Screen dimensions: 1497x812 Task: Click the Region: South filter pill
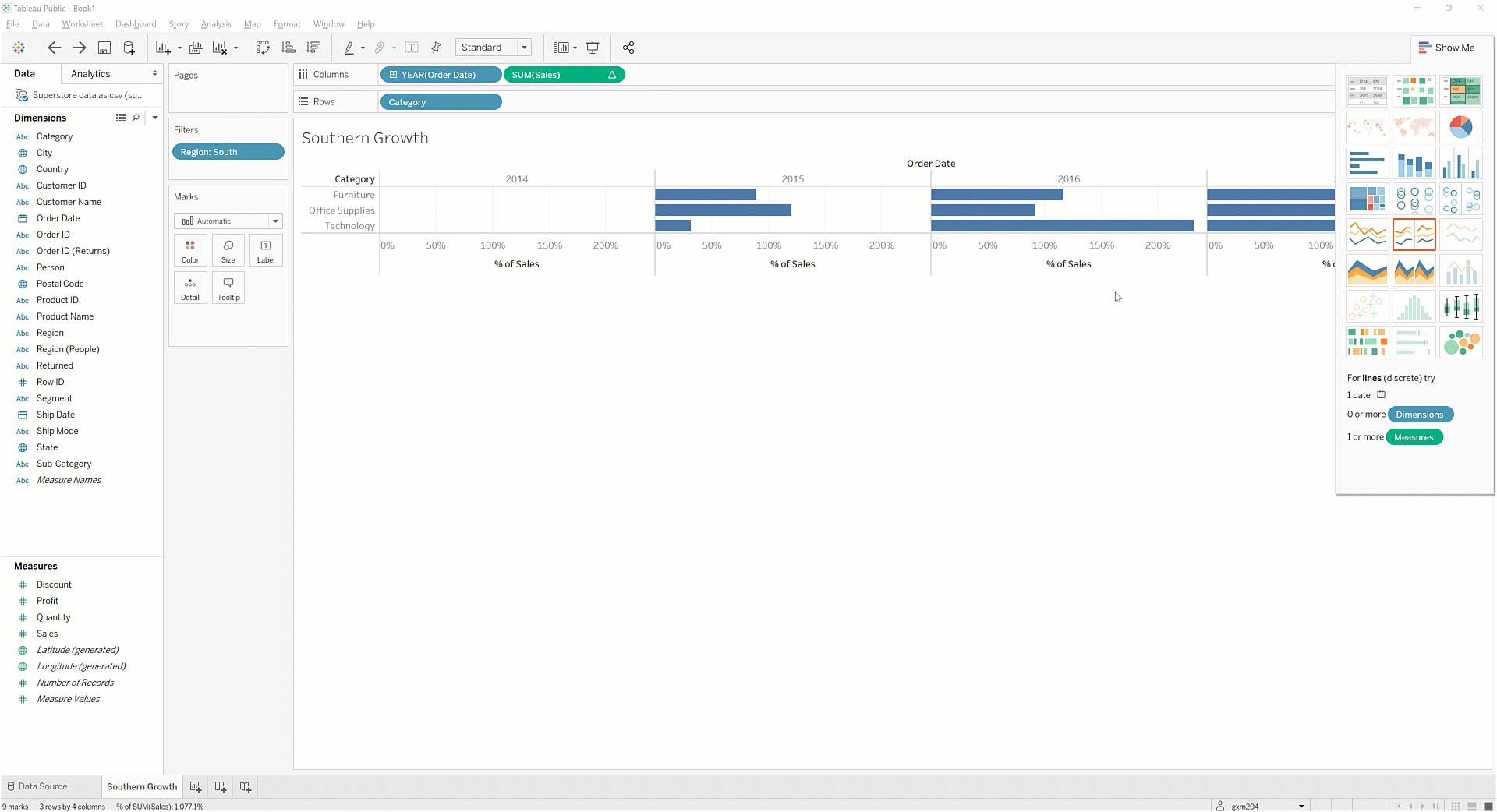point(228,152)
